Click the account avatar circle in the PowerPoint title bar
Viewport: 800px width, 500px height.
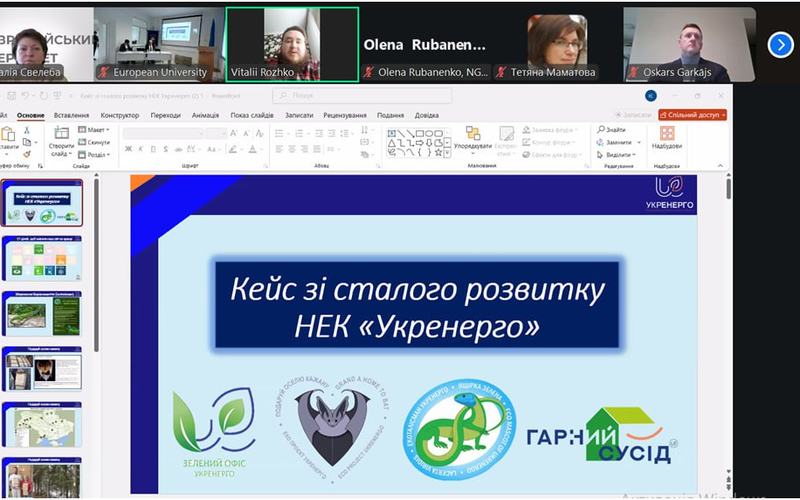click(651, 95)
